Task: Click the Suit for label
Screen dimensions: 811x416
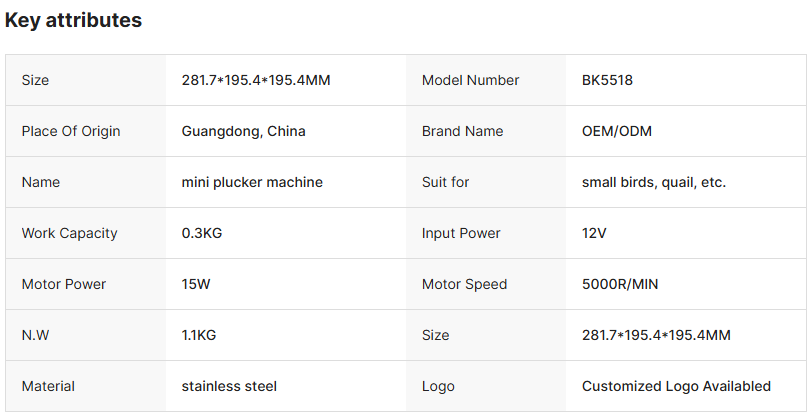Action: [445, 182]
